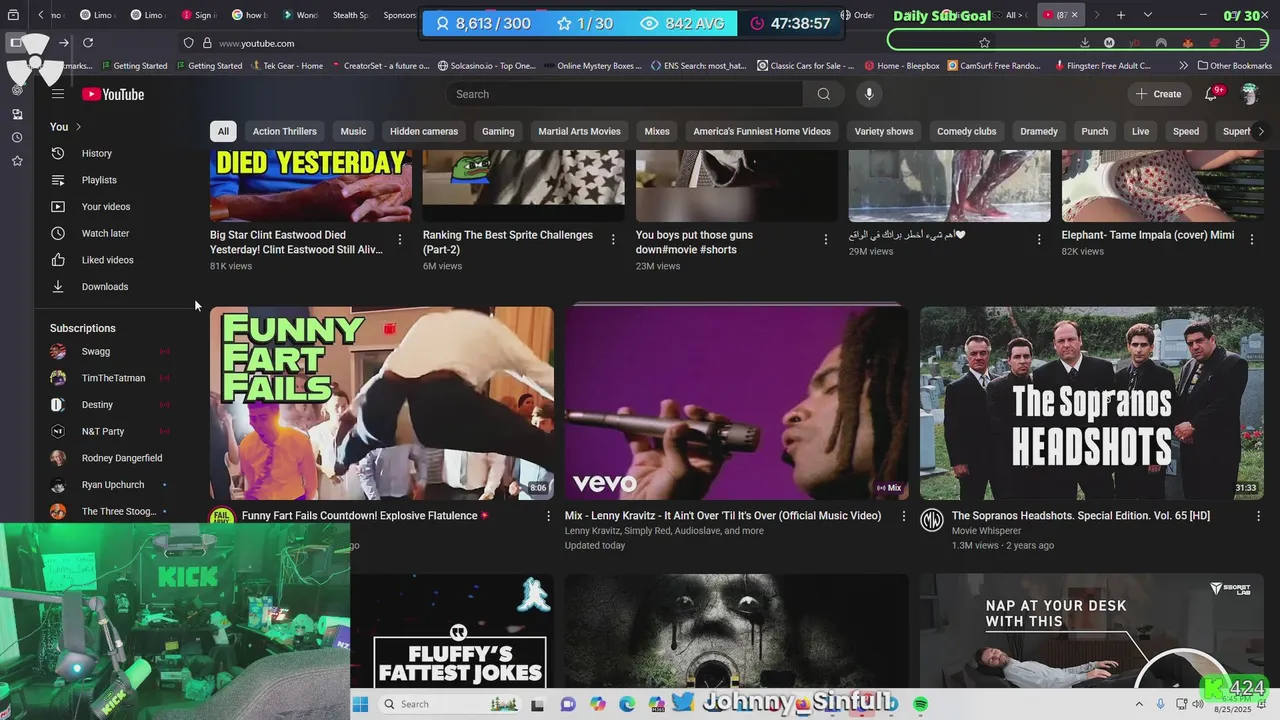This screenshot has width=1280, height=720.
Task: Select the Music category chip
Action: click(353, 131)
